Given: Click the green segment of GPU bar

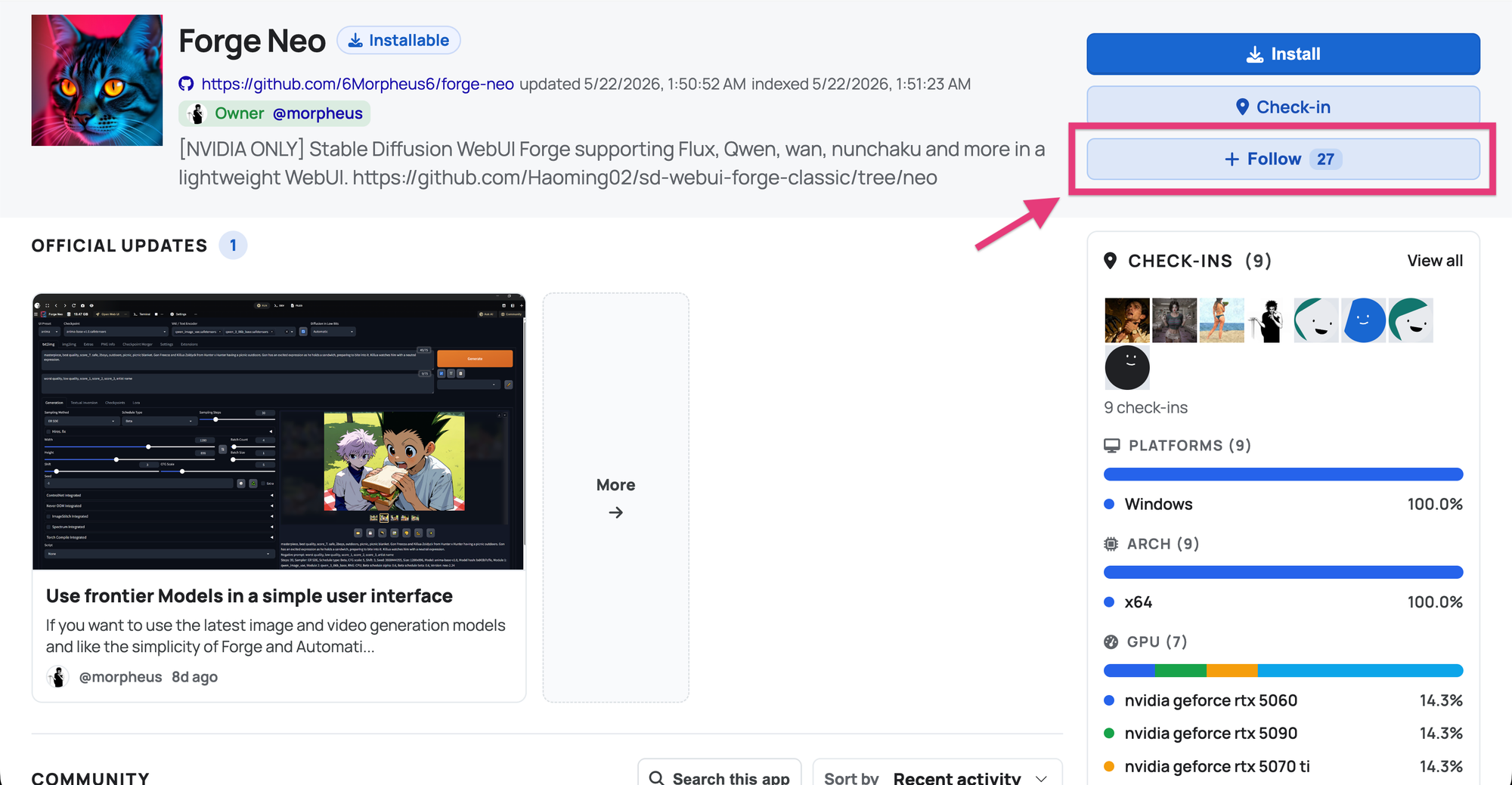Looking at the screenshot, I should click(1181, 671).
